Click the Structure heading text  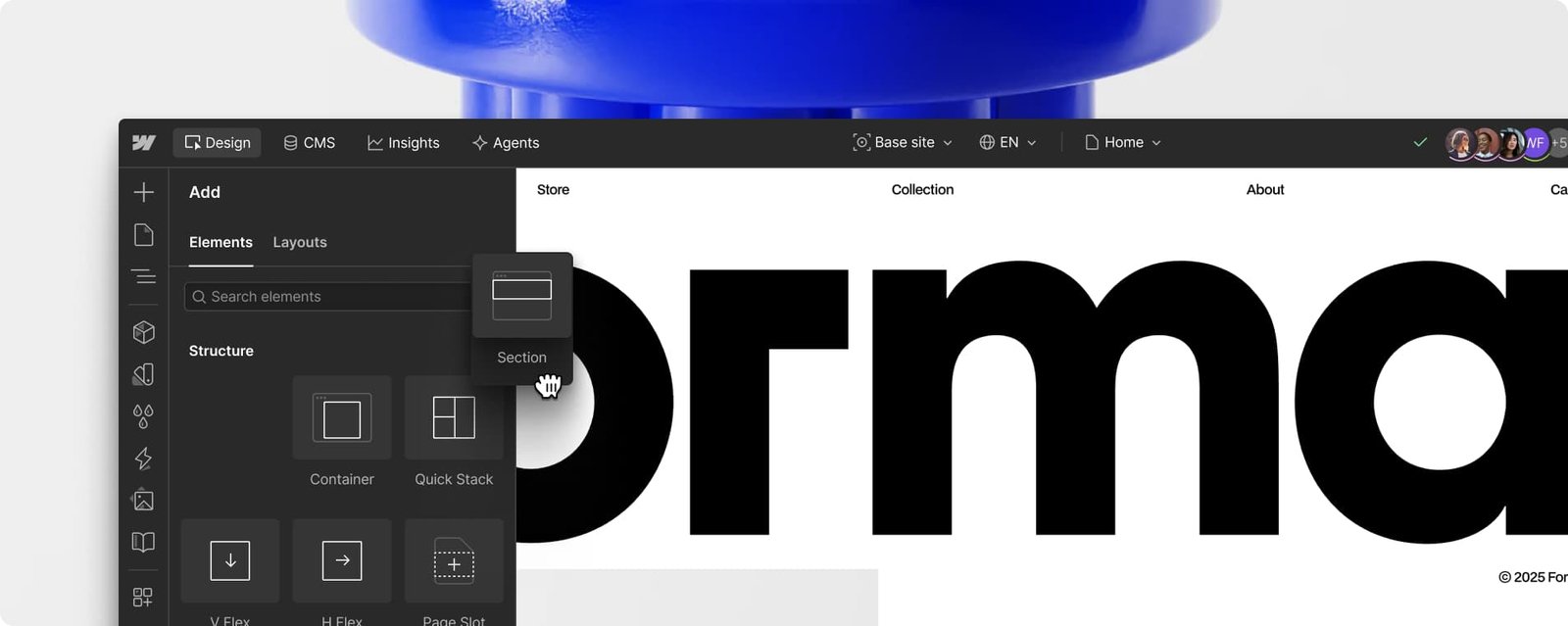221,351
